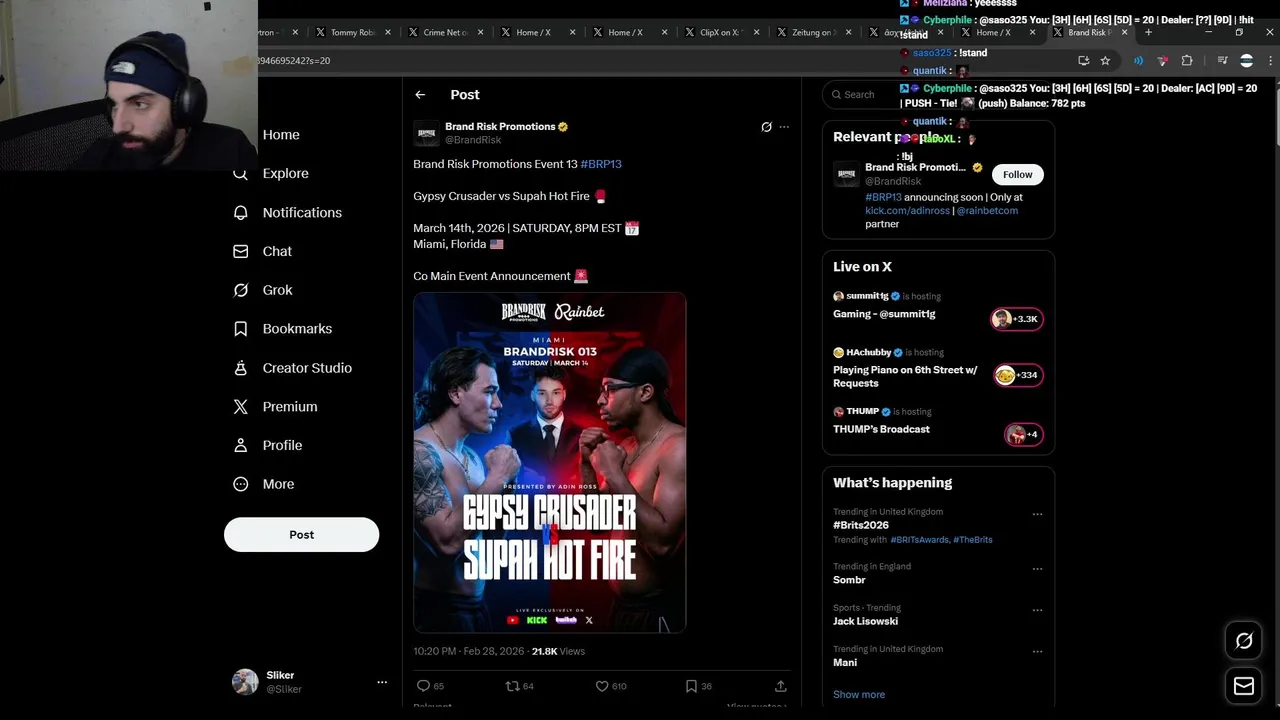The image size is (1280, 720).
Task: Open the Brand Risk post author avatar
Action: pyautogui.click(x=427, y=133)
